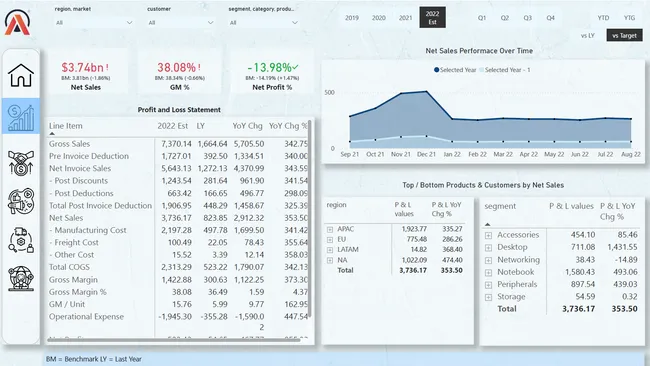
Task: Expand the Notebook segment row
Action: (488, 273)
